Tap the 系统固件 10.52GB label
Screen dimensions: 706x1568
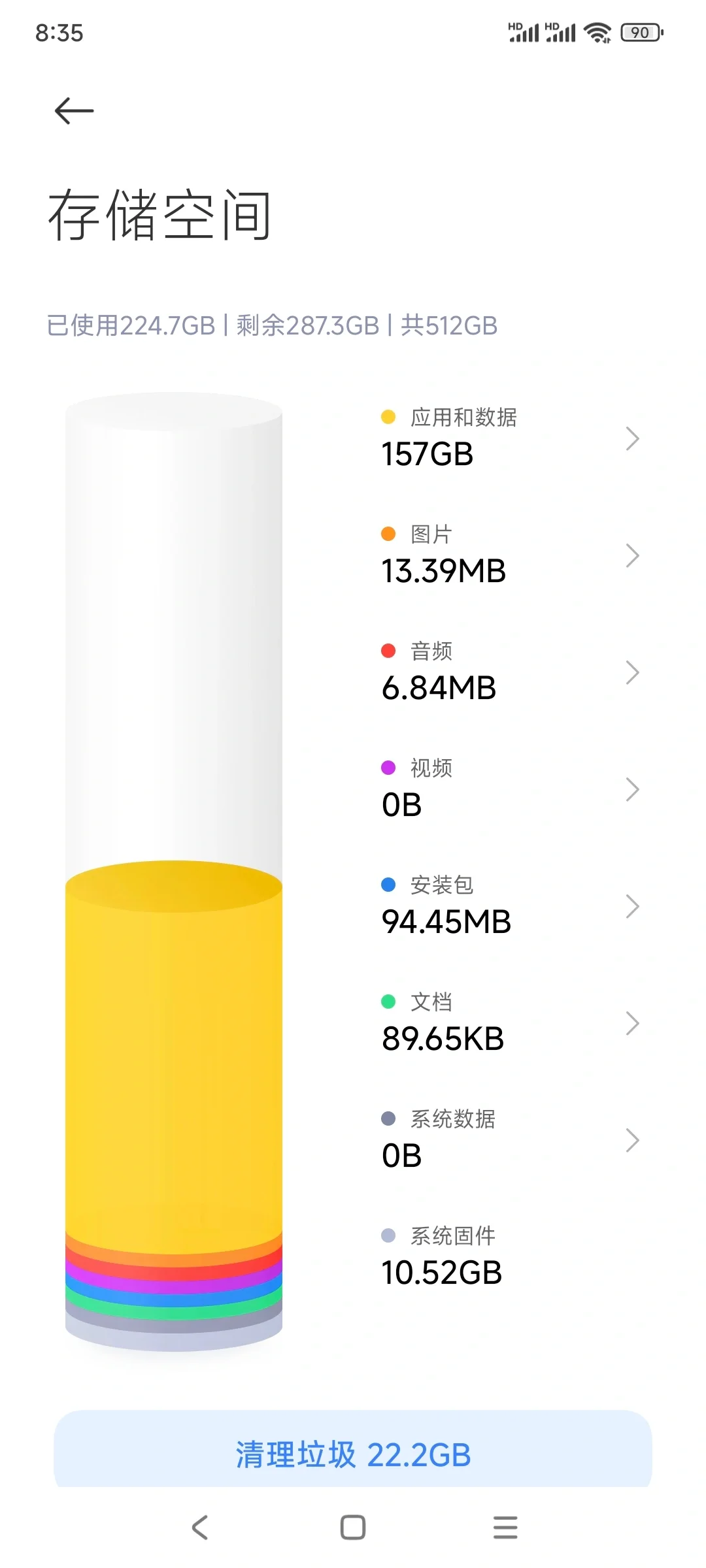coord(442,1258)
